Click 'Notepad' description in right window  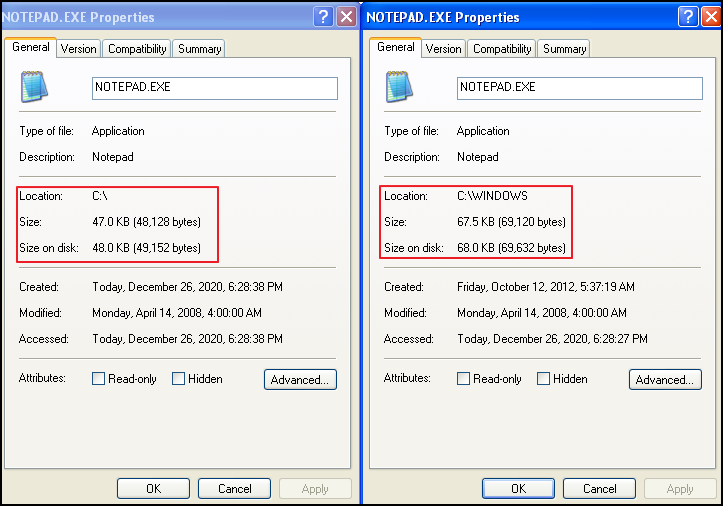tap(478, 157)
